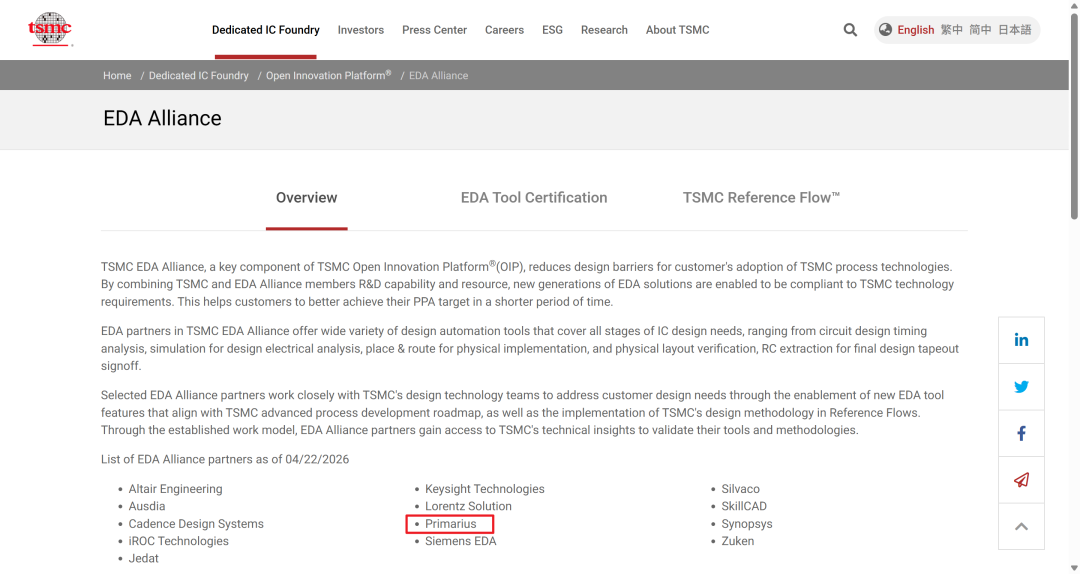Click Keysight Technologies entry
The width and height of the screenshot is (1080, 574).
[485, 489]
